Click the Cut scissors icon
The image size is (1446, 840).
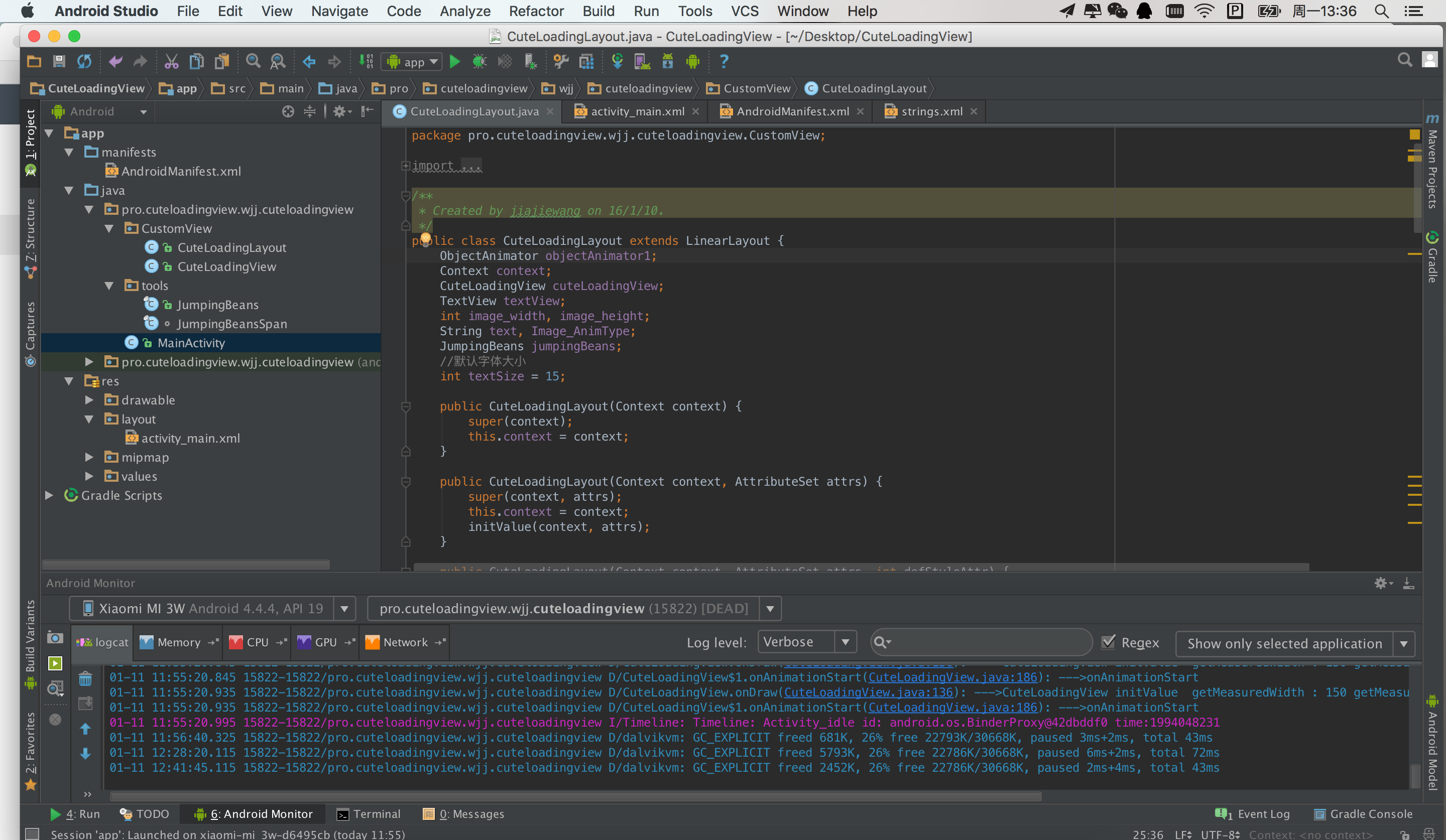point(171,61)
